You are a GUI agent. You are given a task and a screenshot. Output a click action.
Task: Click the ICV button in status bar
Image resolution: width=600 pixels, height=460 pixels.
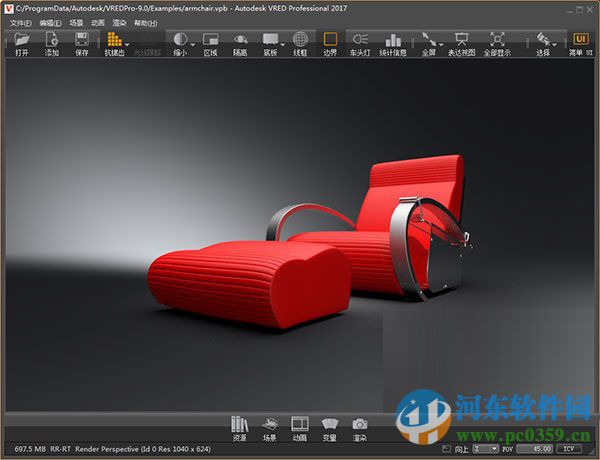[x=569, y=449]
